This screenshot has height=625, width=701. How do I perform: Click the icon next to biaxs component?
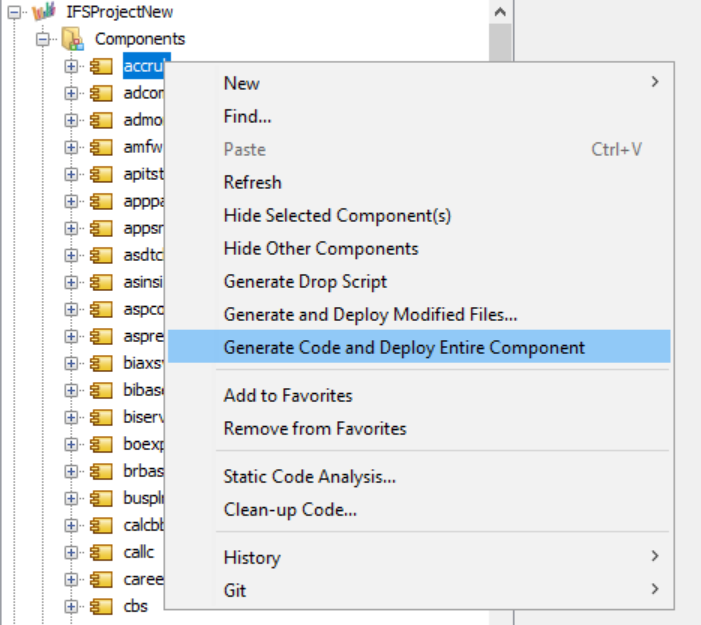[101, 363]
